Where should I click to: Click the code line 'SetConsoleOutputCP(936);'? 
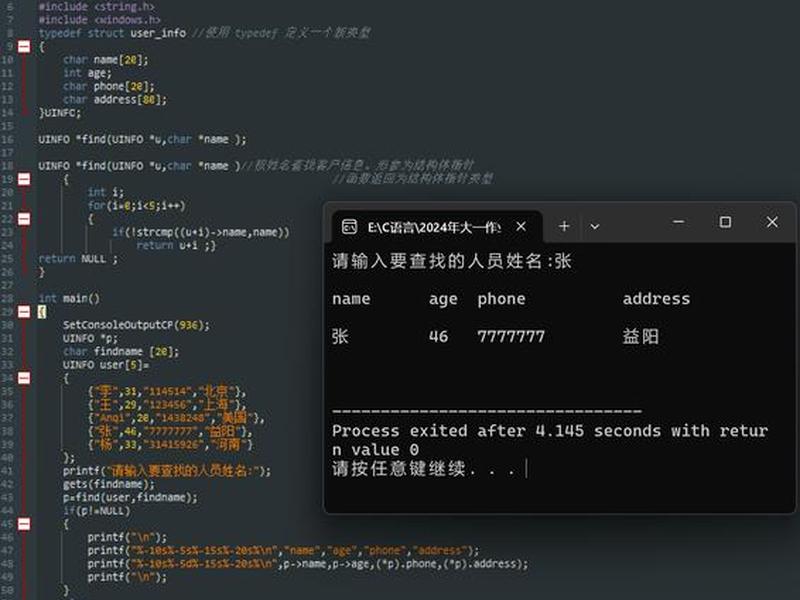pos(136,325)
